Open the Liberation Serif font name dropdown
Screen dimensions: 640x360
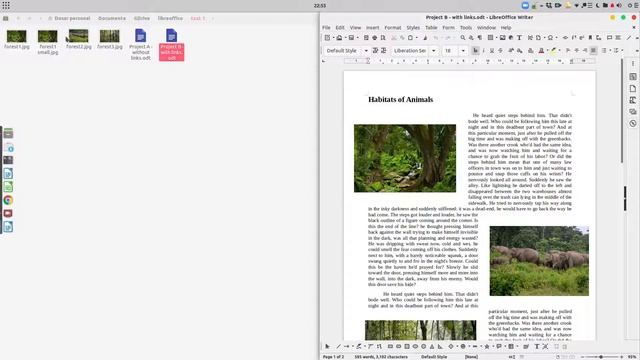[x=433, y=51]
